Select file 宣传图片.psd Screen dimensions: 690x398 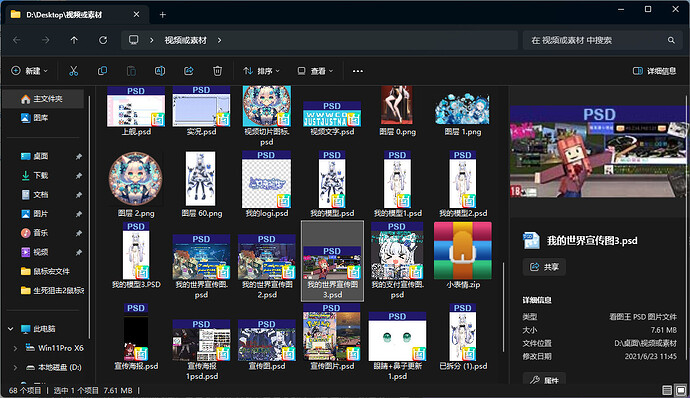[332, 337]
